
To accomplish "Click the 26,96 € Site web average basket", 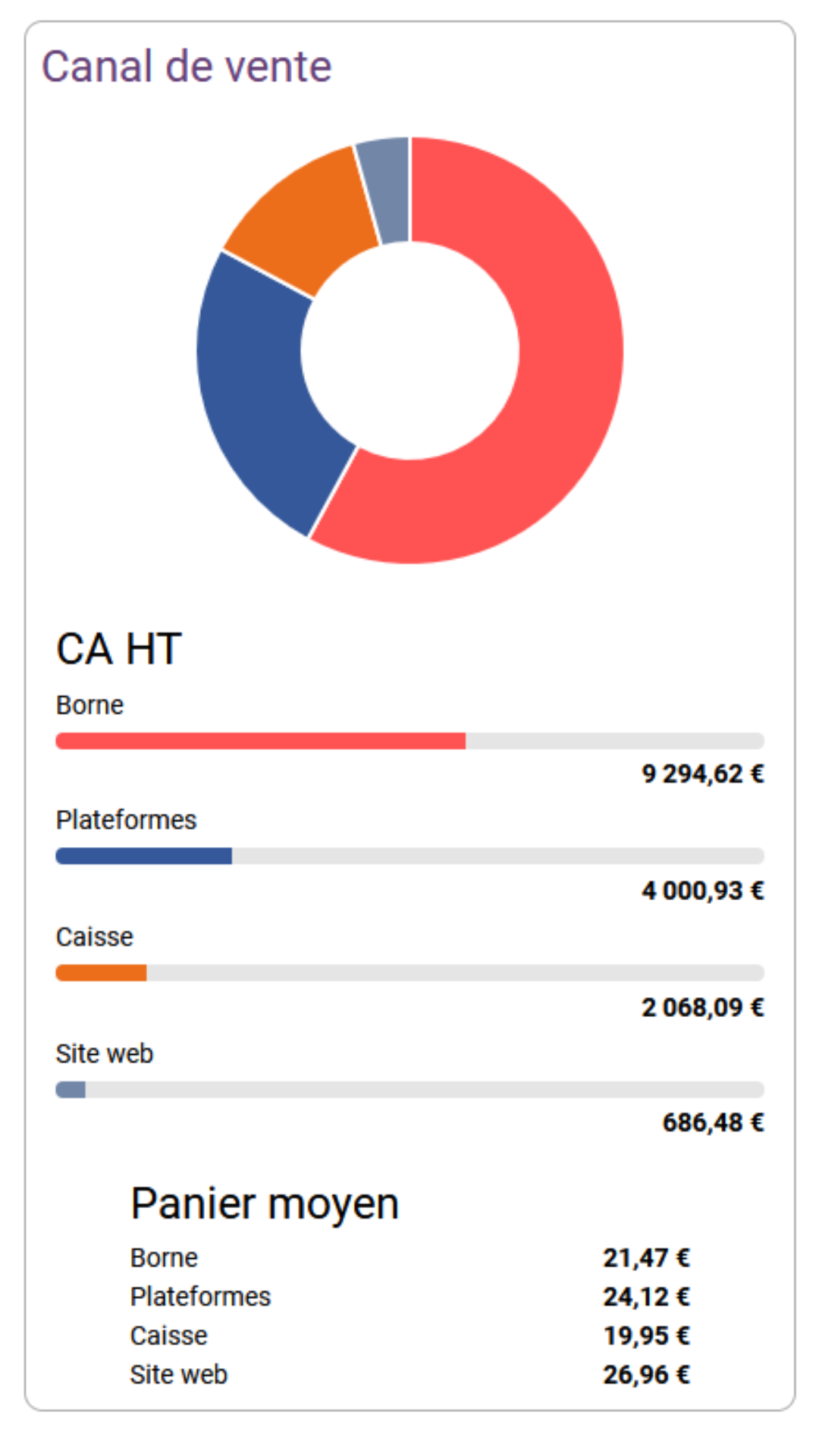I will 647,1375.
